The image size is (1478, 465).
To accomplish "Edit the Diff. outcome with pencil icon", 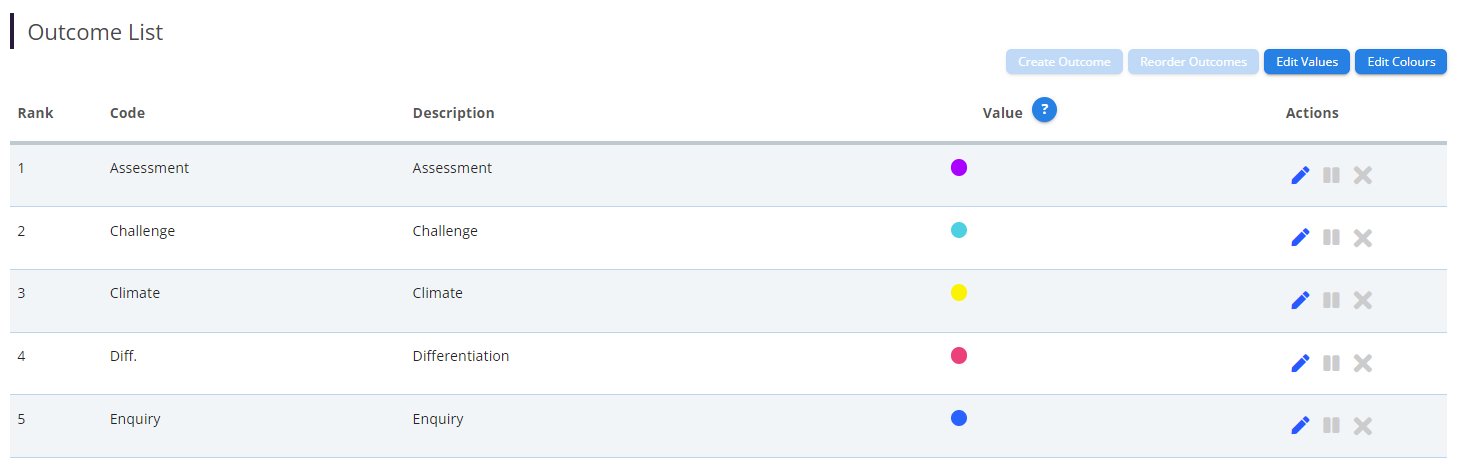I will (x=1300, y=363).
